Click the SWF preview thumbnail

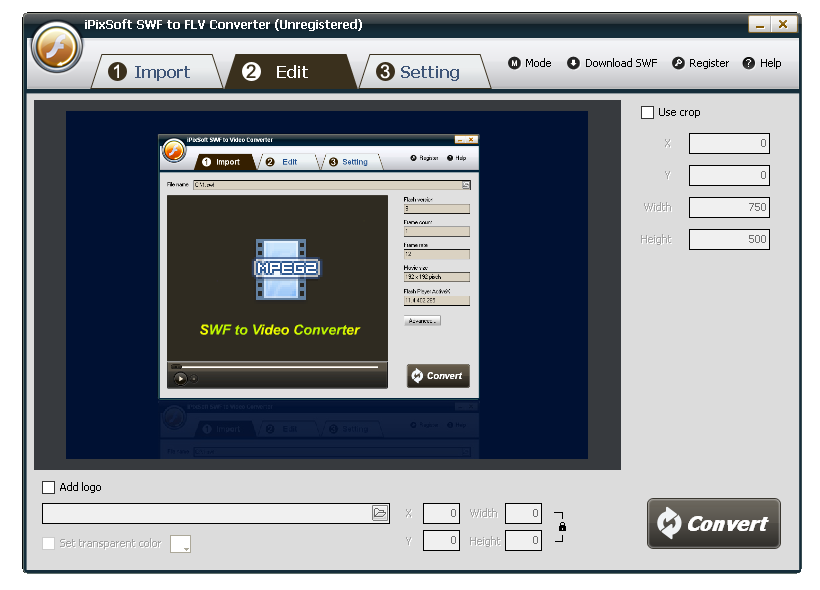pyautogui.click(x=327, y=285)
